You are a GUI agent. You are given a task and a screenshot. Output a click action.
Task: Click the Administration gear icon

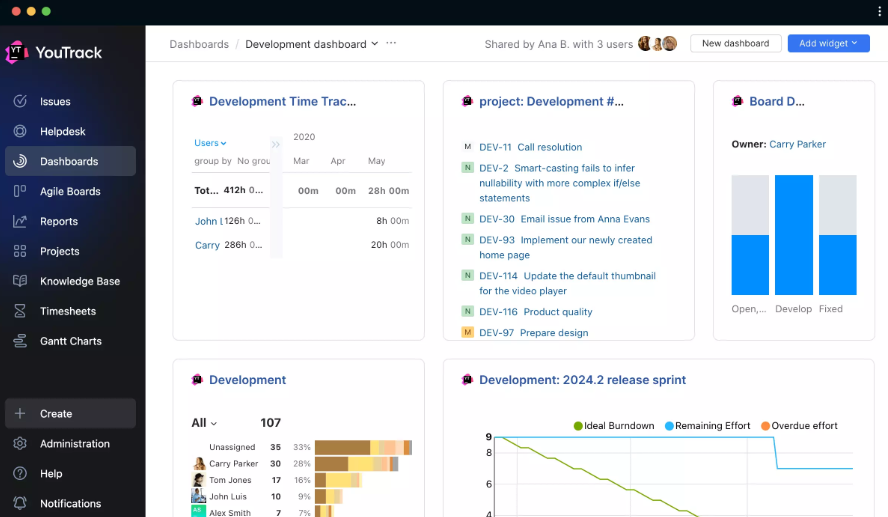tap(20, 444)
